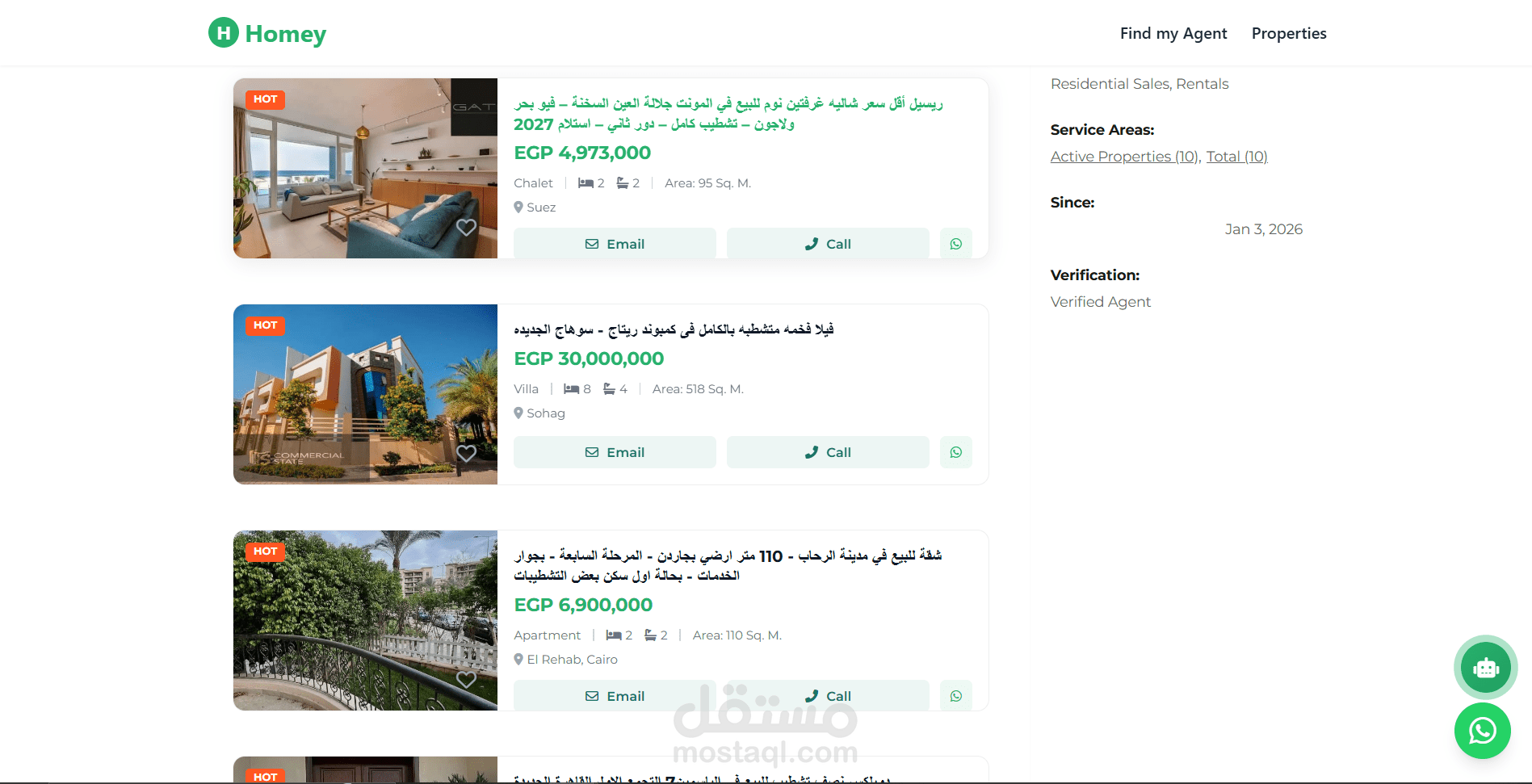Click the Service Areas: heading
The image size is (1532, 784).
pos(1102,130)
